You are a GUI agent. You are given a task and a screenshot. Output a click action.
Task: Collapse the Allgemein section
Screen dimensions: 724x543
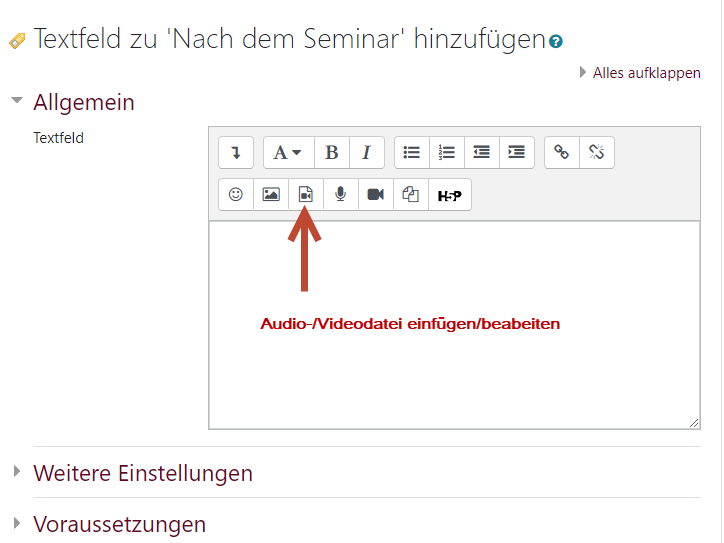coord(83,102)
